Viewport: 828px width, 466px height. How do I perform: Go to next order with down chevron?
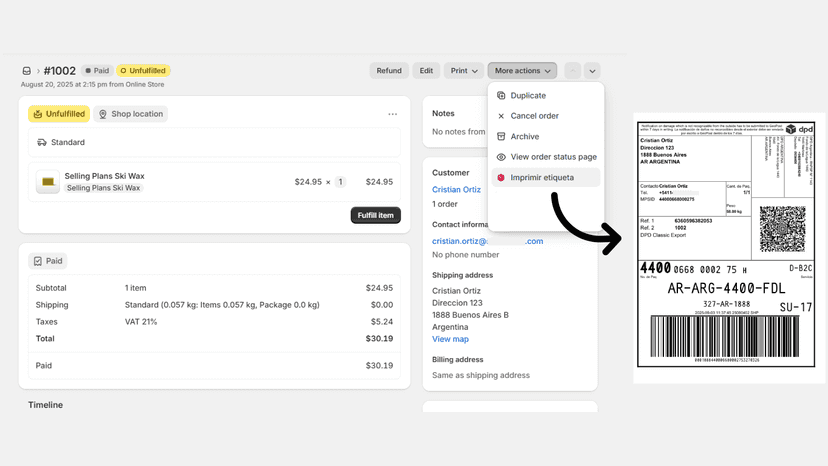[592, 71]
